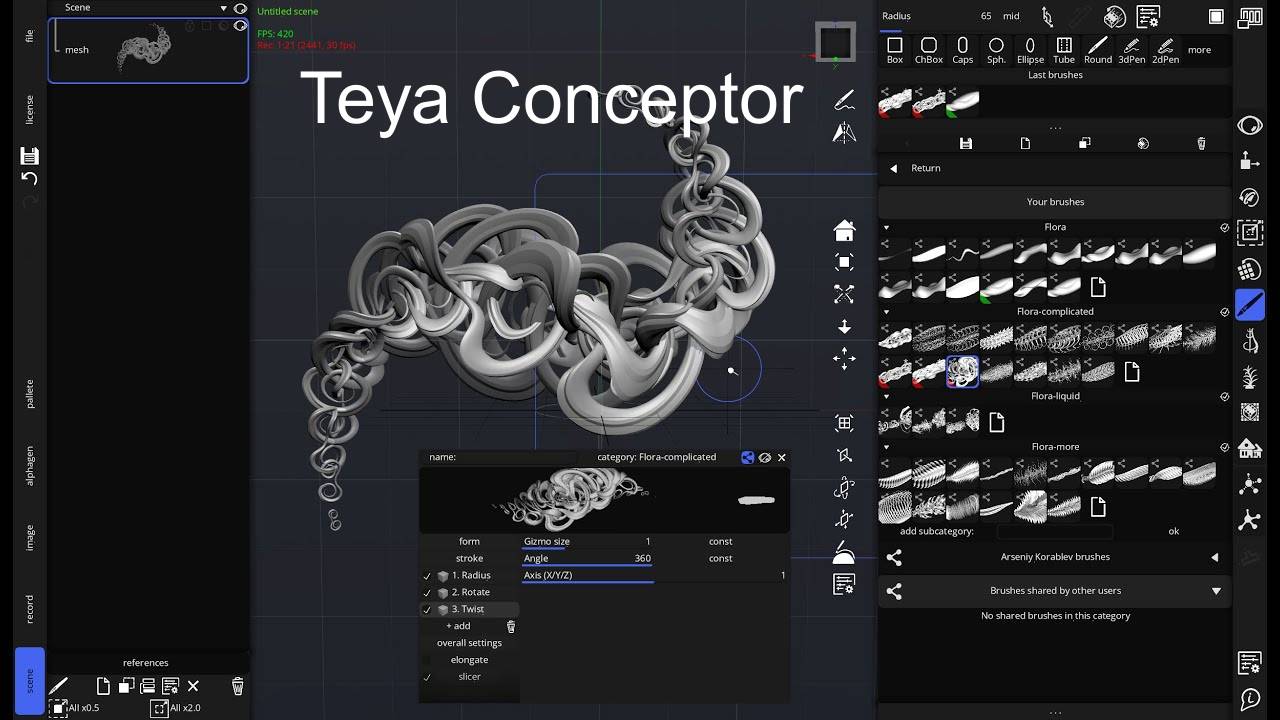The height and width of the screenshot is (720, 1280).
Task: Click the symmetry mirror icon in the viewport
Action: pyautogui.click(x=844, y=133)
